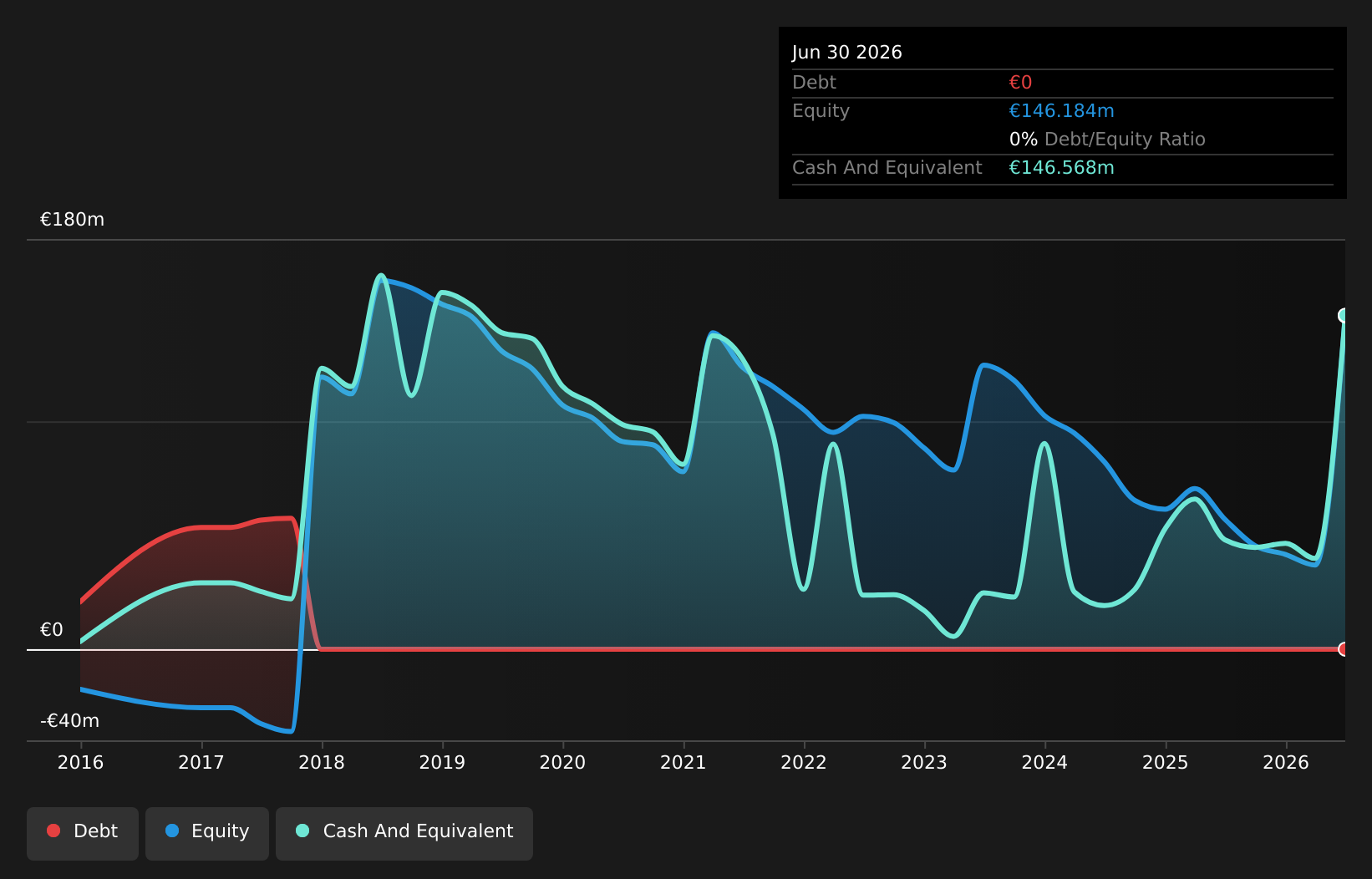
Task: Click the 0% Debt/Equity Ratio text
Action: 1108,140
